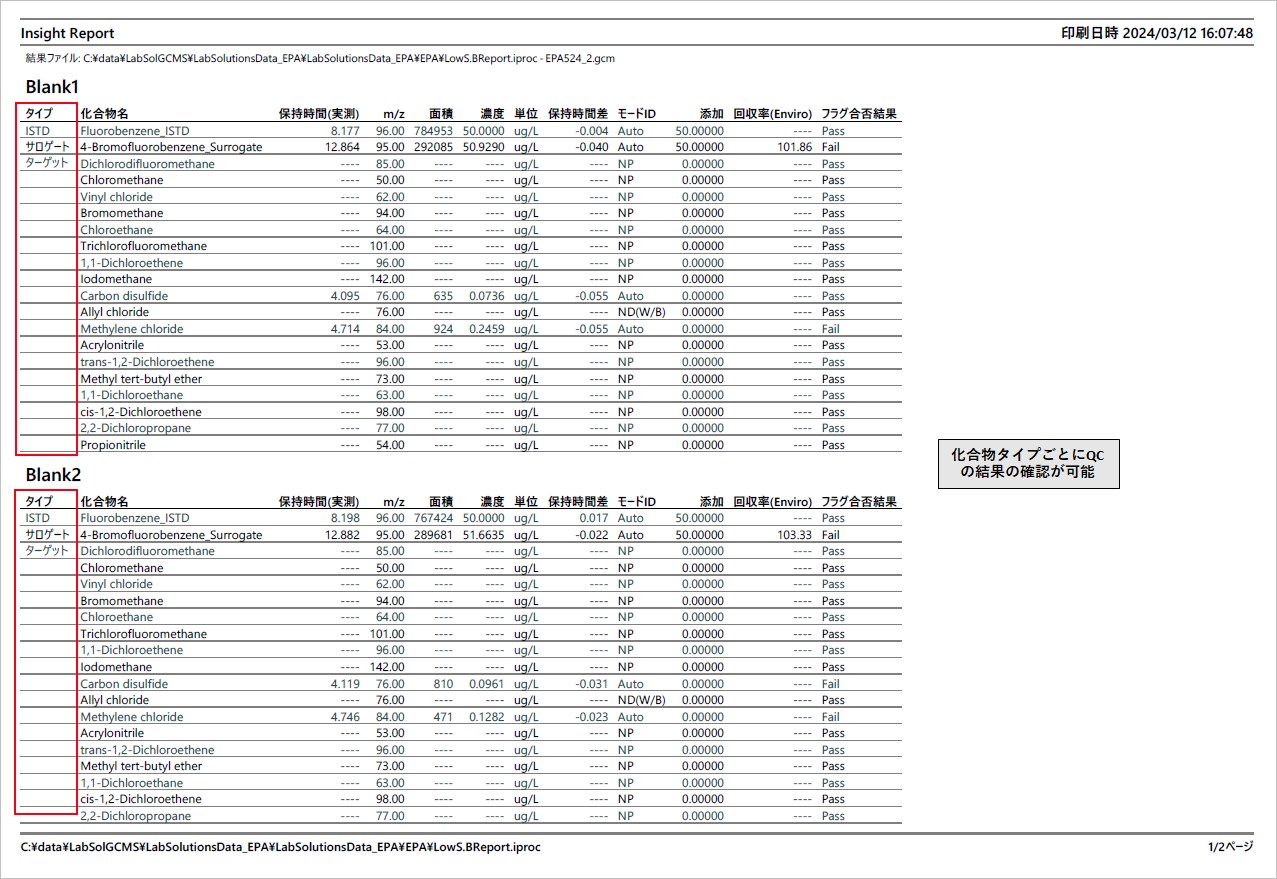The height and width of the screenshot is (879, 1277).
Task: Click concentration value 0.1282
Action: [486, 717]
